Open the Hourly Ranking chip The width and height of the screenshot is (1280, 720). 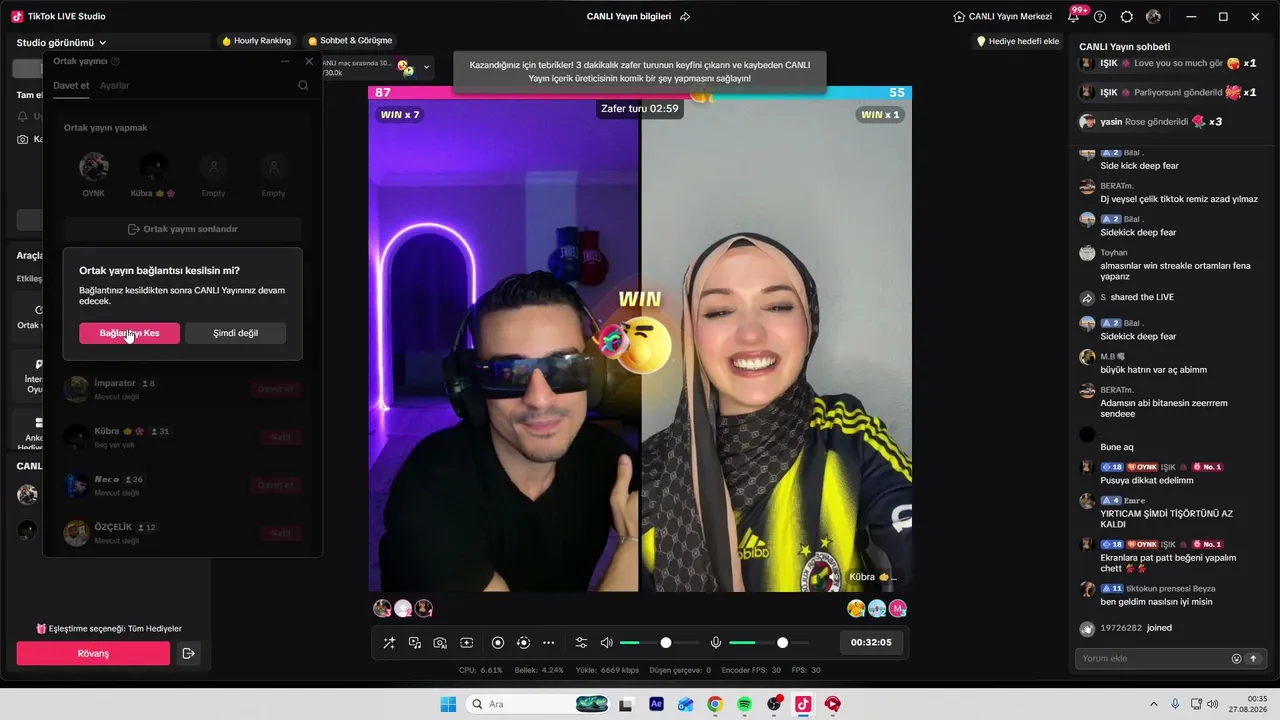[x=257, y=41]
